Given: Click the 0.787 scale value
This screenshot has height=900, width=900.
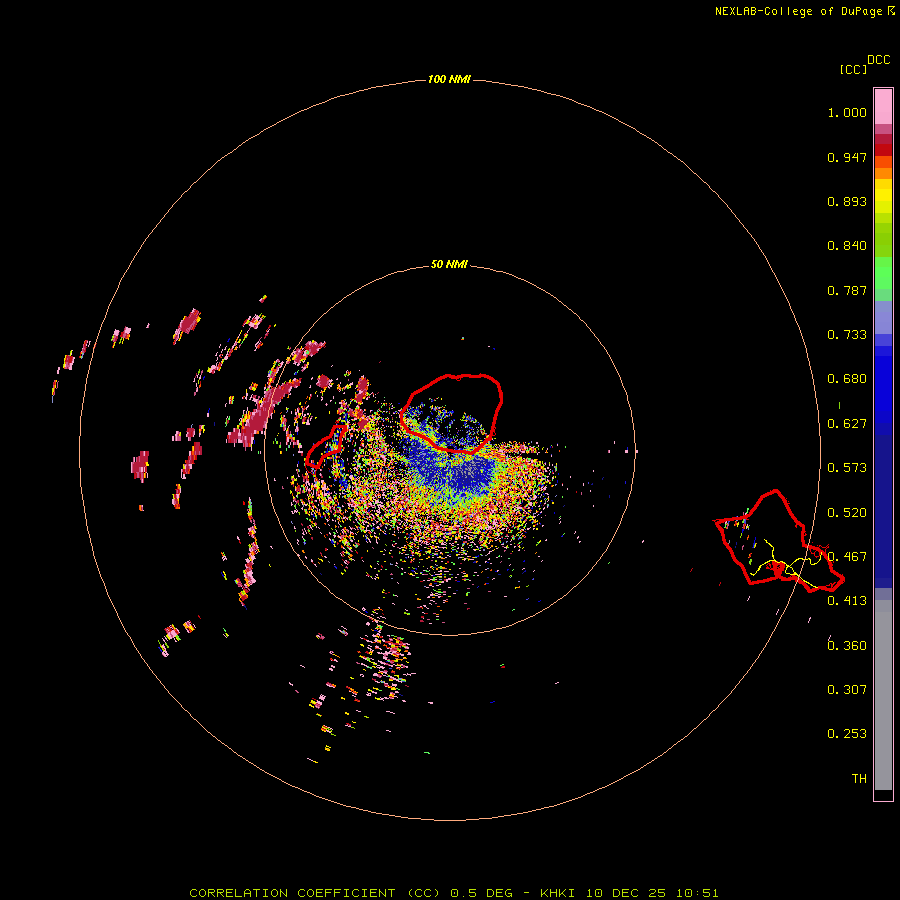Looking at the screenshot, I should (847, 290).
